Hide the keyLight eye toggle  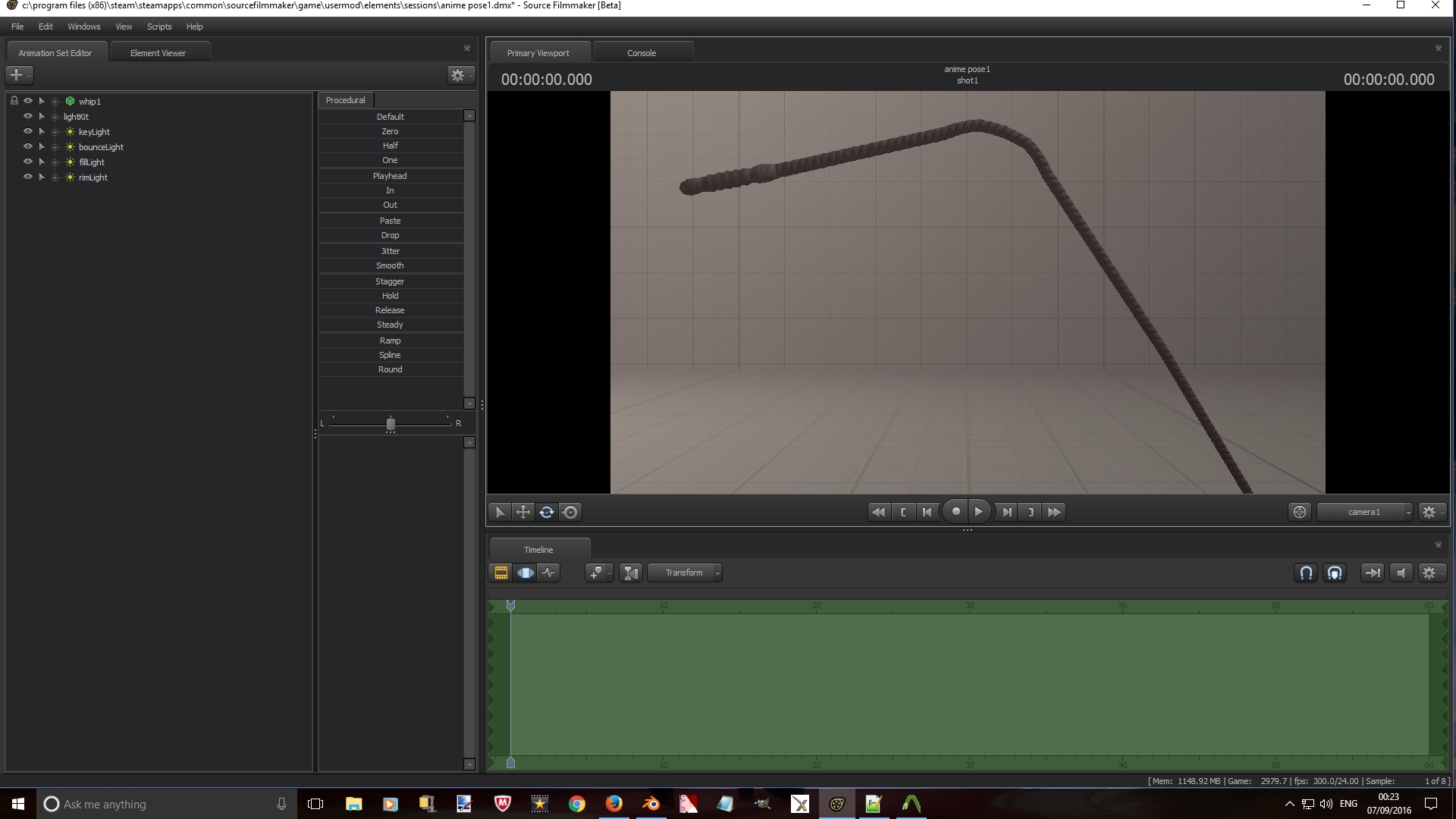(x=28, y=131)
